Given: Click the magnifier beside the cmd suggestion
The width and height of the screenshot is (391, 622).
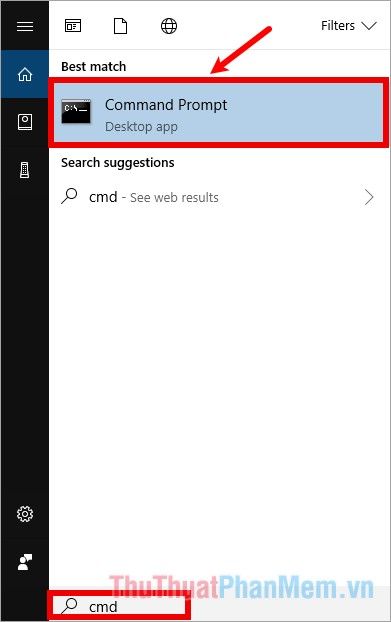Looking at the screenshot, I should point(69,196).
